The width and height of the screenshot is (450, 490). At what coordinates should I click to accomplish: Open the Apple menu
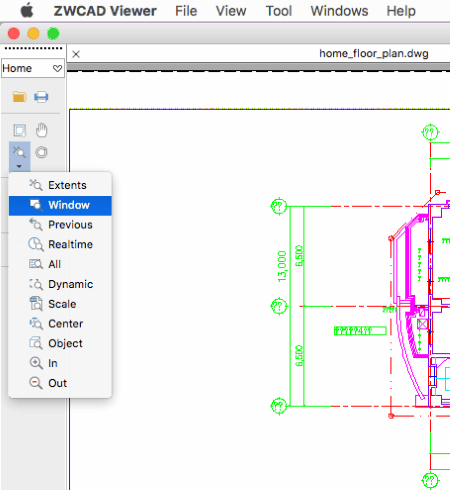tap(27, 11)
